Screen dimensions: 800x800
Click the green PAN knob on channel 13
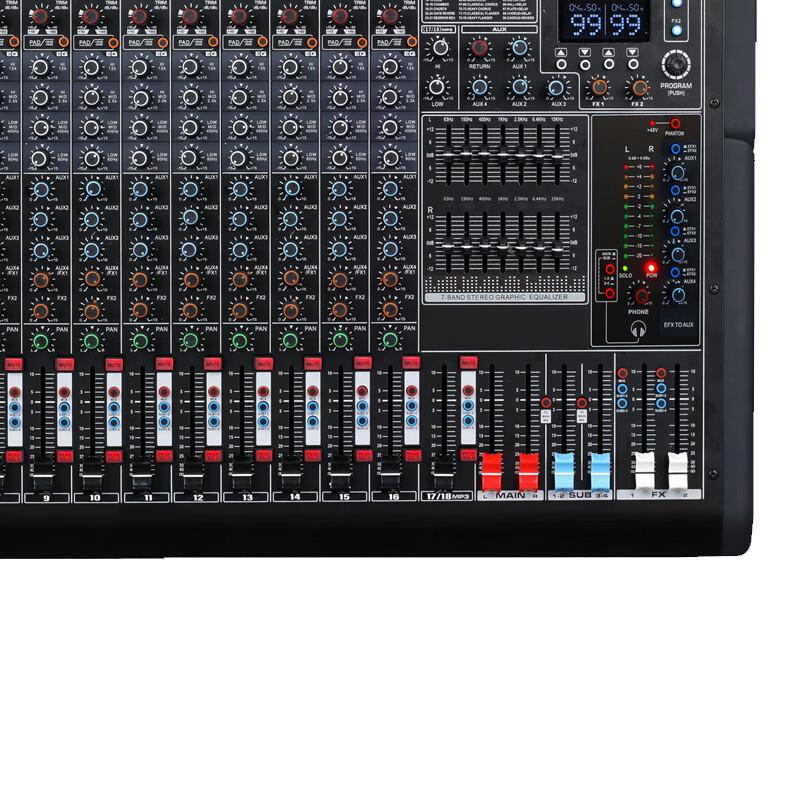click(239, 340)
